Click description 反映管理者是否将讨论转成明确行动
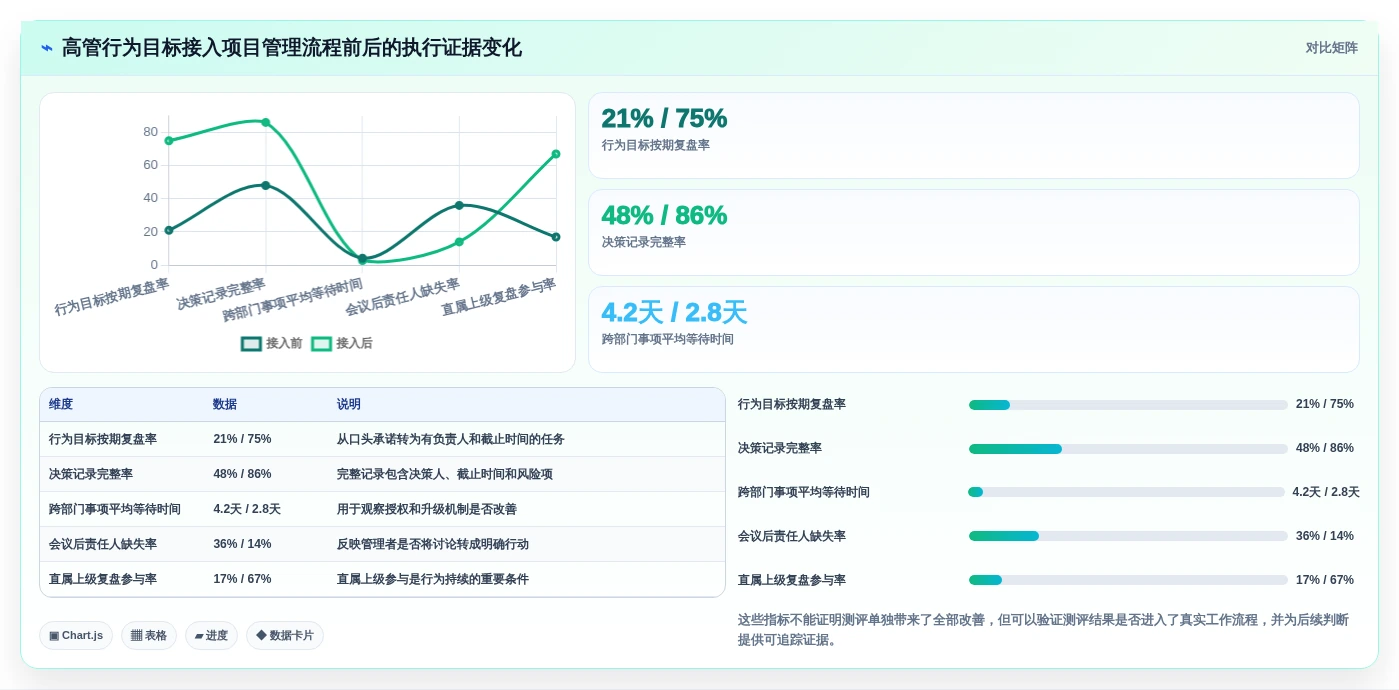 coord(433,544)
